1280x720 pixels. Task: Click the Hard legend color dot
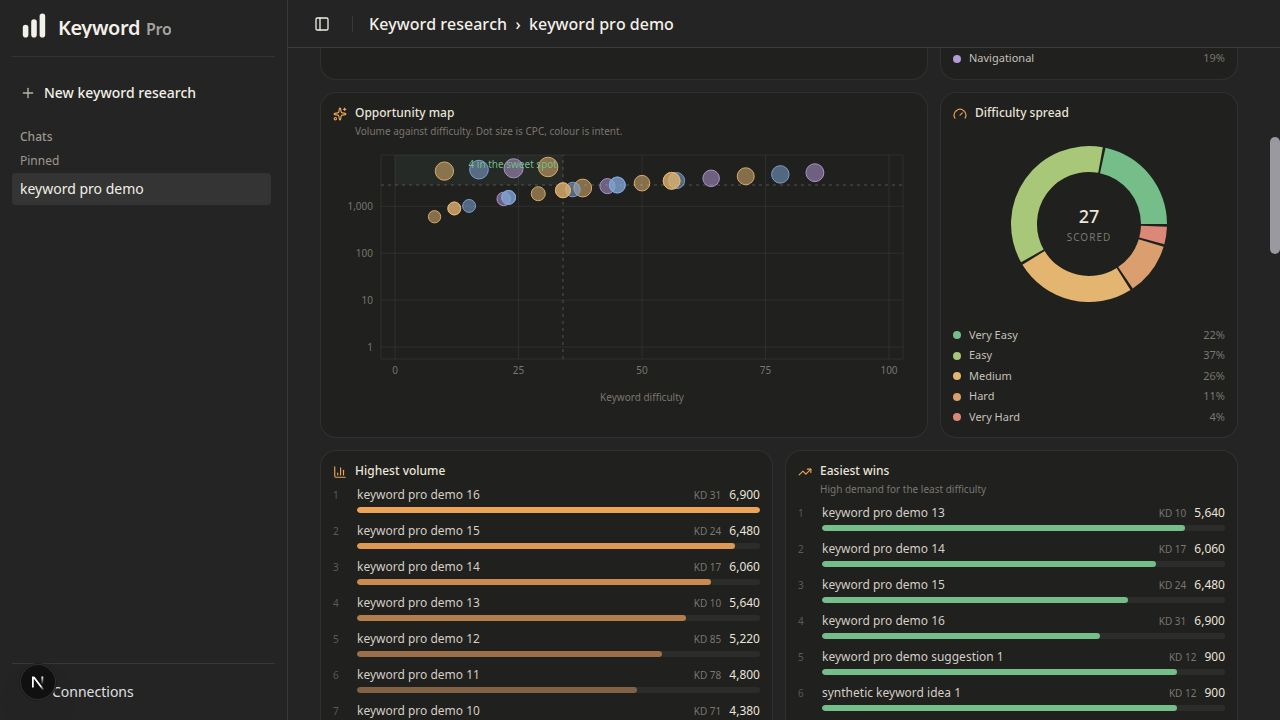[x=957, y=396]
